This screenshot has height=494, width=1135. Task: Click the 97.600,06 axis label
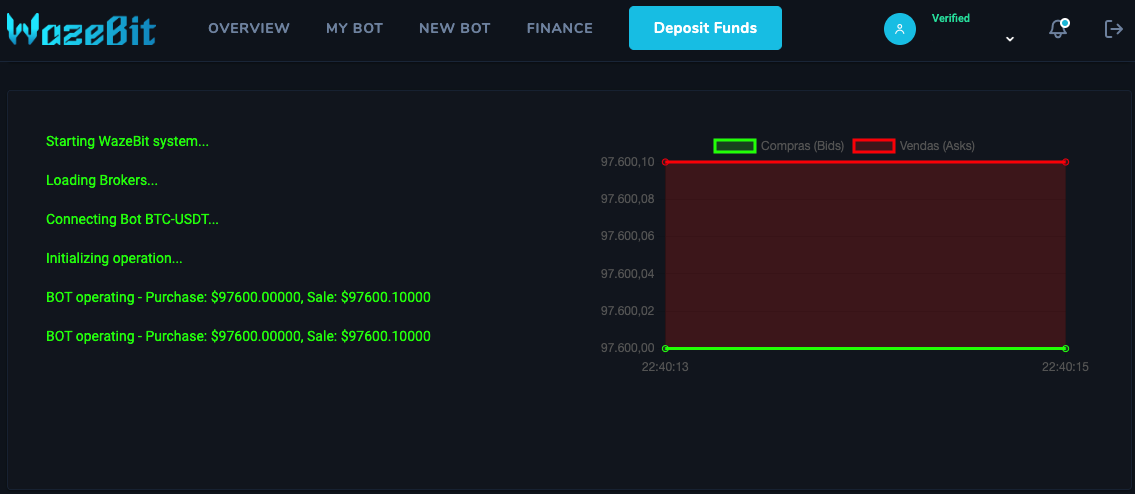pyautogui.click(x=627, y=236)
